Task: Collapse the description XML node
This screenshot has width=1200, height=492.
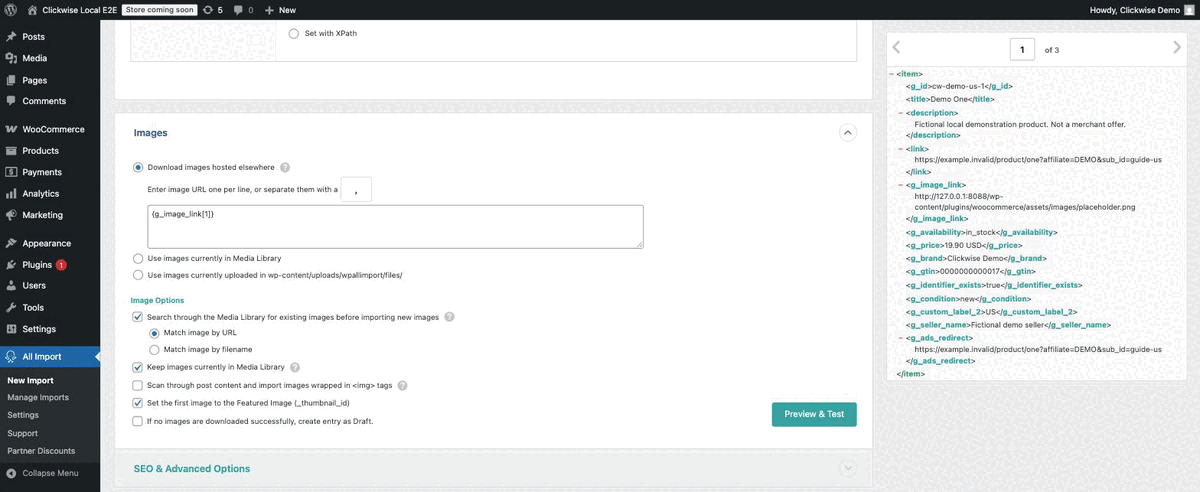Action: click(901, 113)
